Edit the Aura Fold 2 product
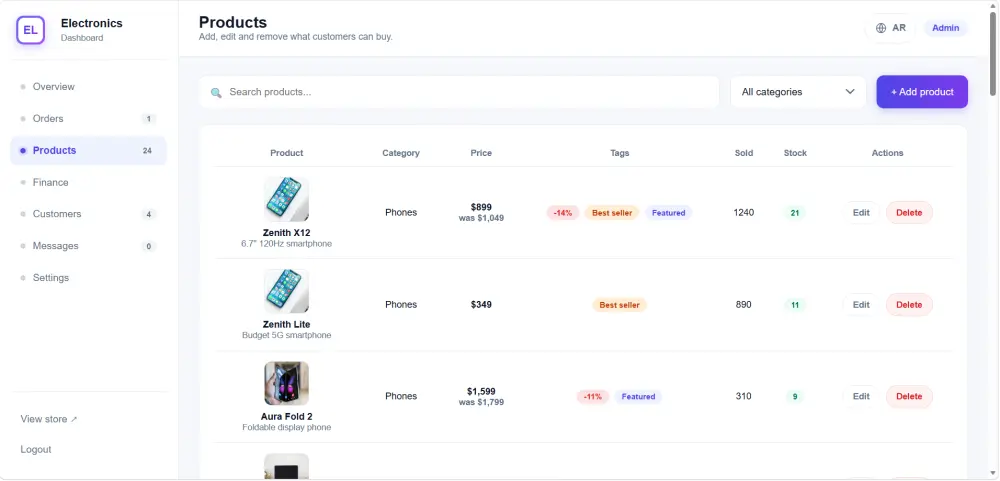1000x481 pixels. (861, 396)
